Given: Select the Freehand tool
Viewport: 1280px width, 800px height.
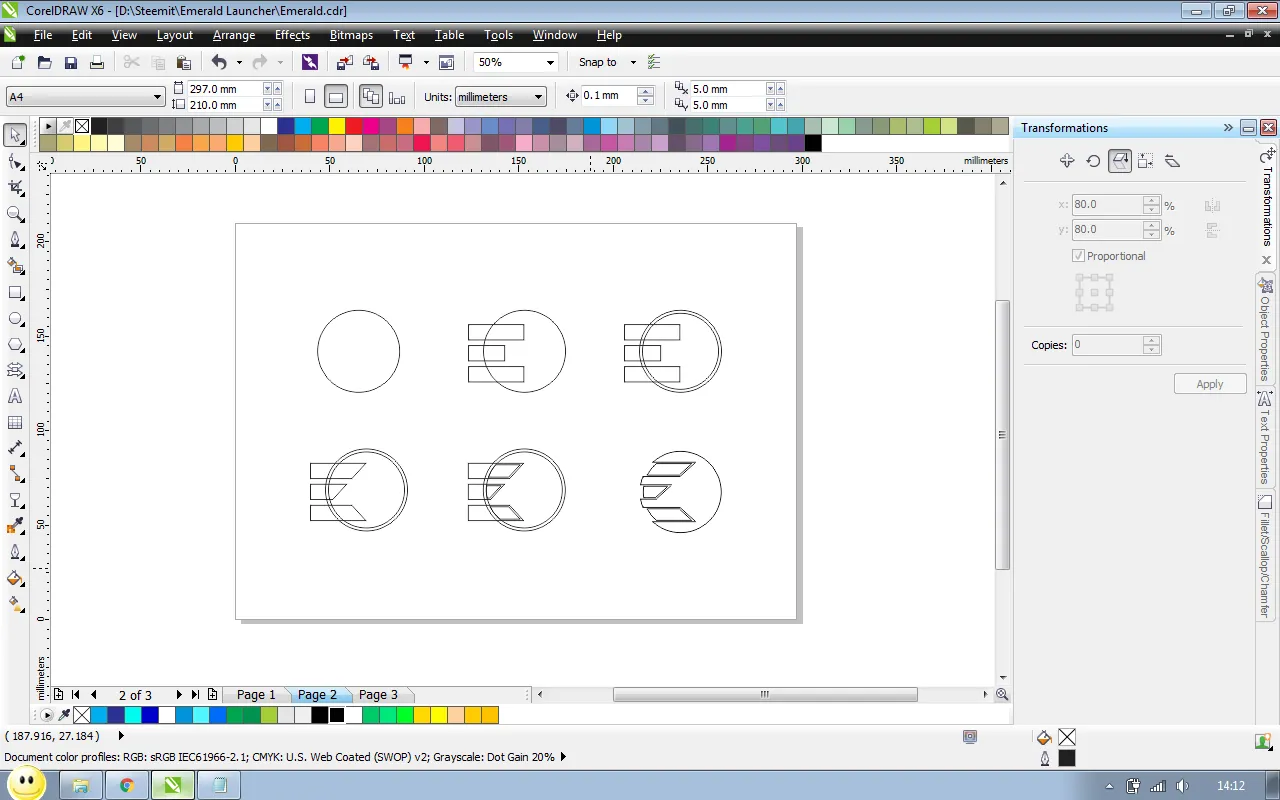Looking at the screenshot, I should pos(15,240).
